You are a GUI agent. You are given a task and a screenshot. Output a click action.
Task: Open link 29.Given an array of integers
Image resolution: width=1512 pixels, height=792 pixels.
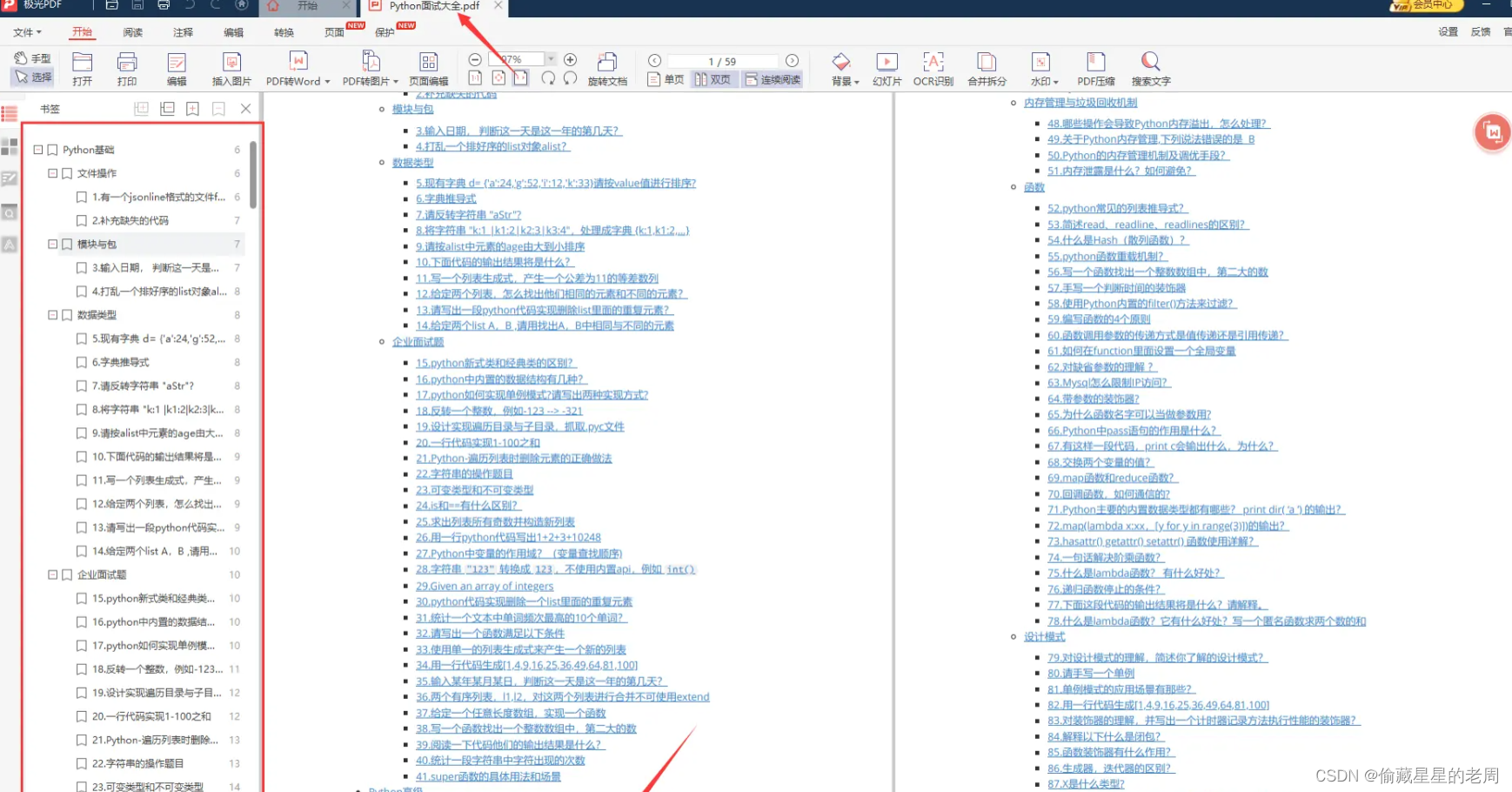click(485, 587)
